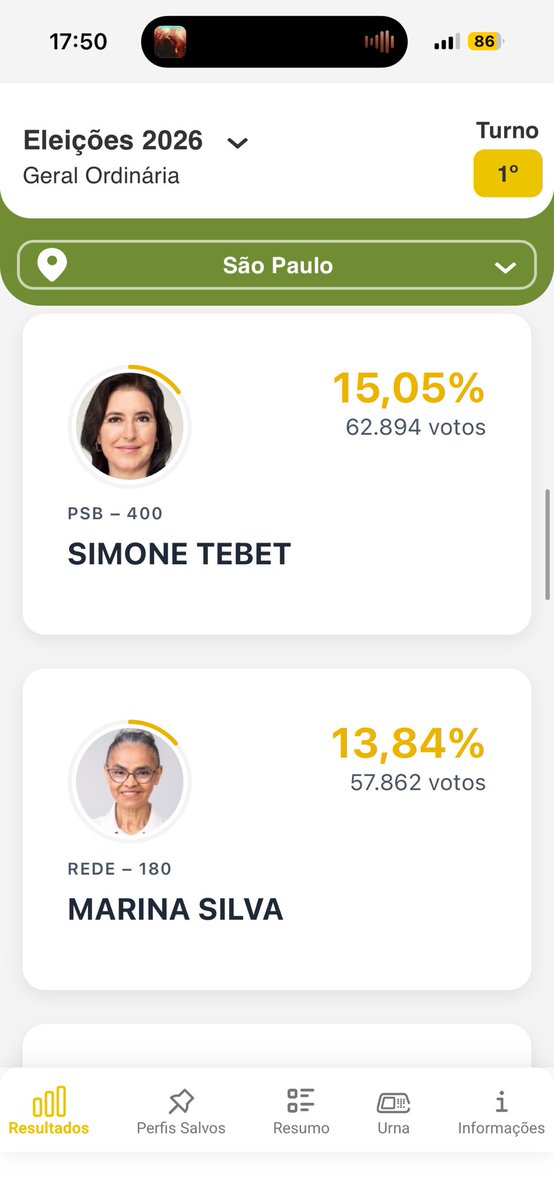Image resolution: width=554 pixels, height=1200 pixels.
Task: Tap the location pin icon beside São Paulo
Action: click(52, 266)
